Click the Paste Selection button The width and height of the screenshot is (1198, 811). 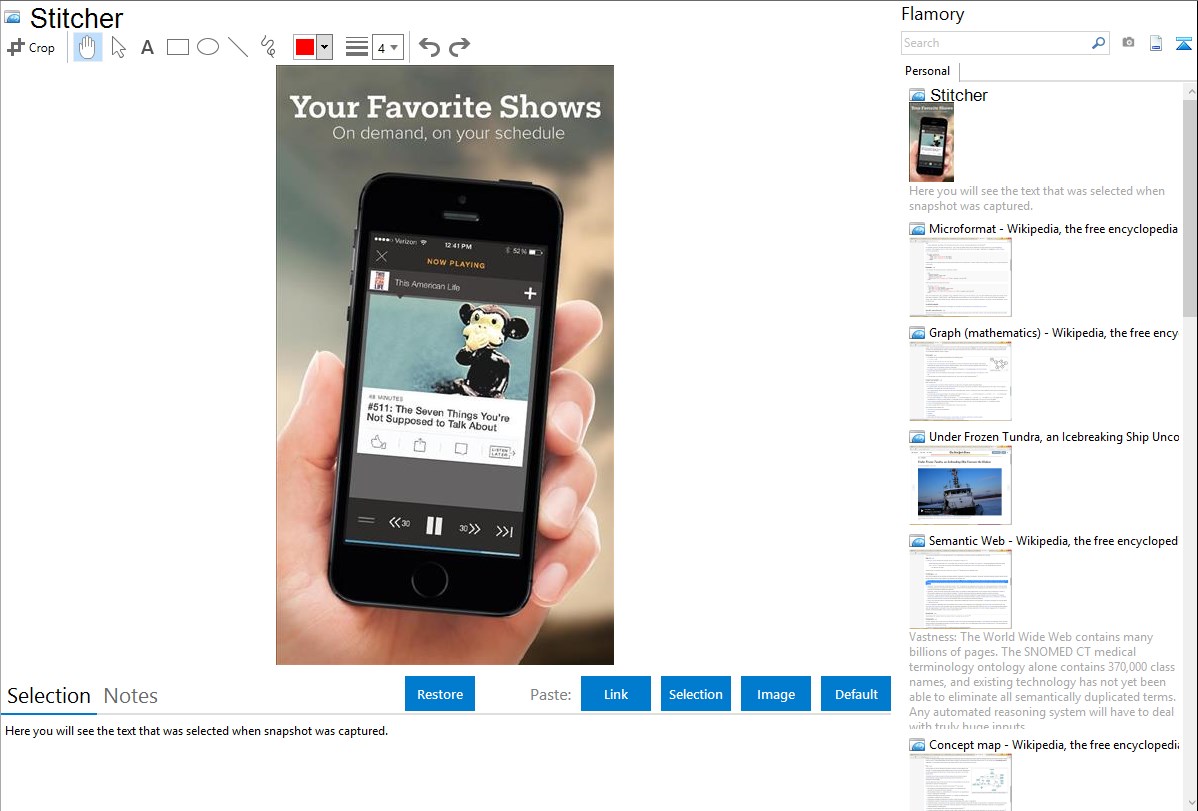[x=696, y=694]
